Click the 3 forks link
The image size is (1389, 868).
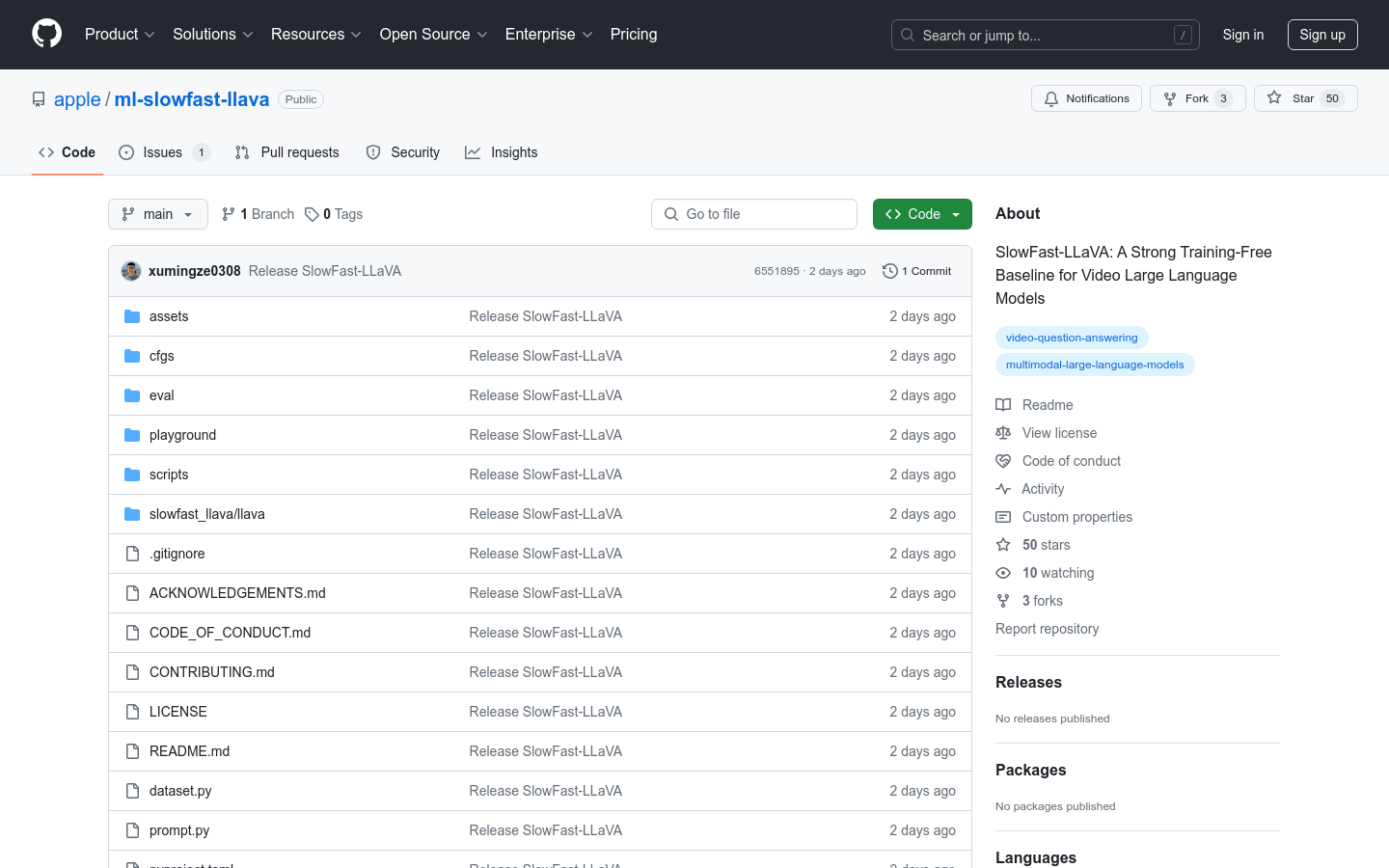tap(1043, 601)
